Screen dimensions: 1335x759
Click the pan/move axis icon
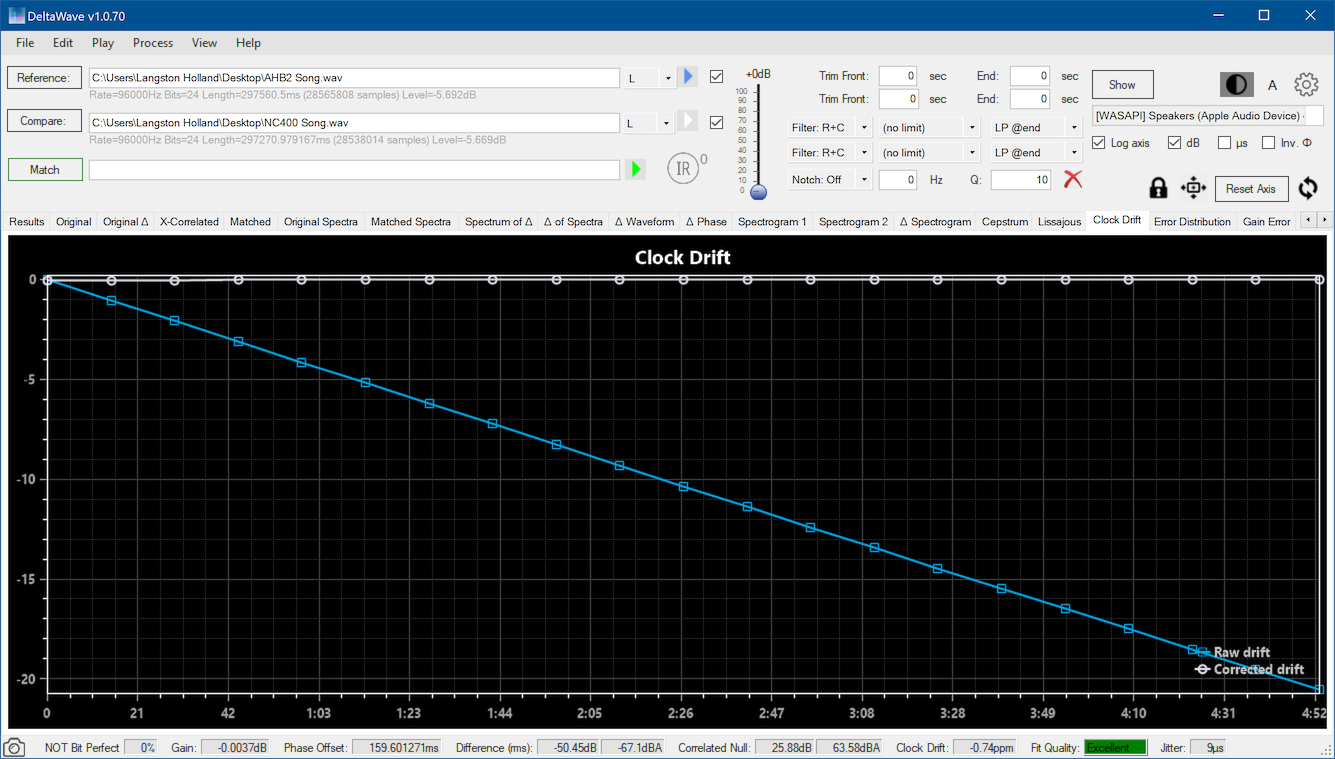click(1193, 188)
